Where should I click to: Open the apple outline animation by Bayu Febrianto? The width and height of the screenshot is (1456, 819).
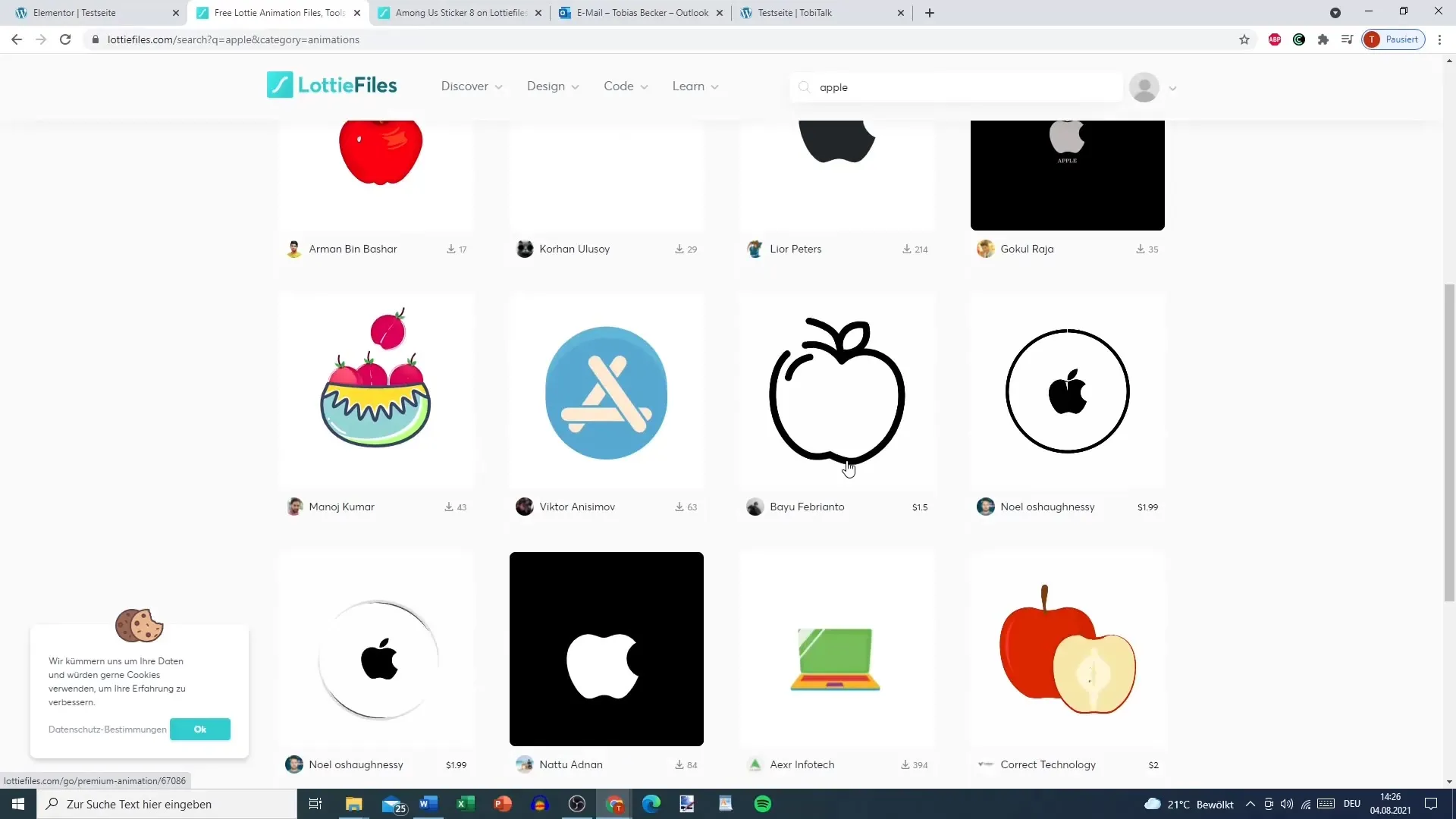click(837, 391)
